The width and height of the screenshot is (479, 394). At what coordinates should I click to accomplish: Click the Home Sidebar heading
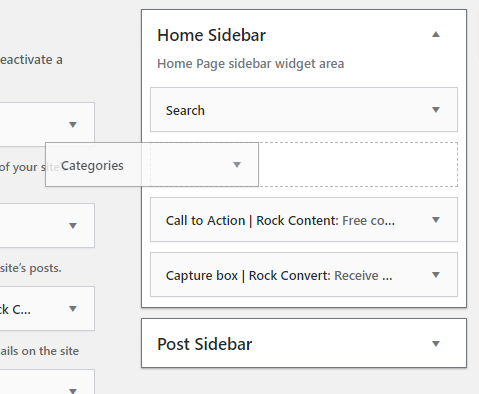coord(212,35)
